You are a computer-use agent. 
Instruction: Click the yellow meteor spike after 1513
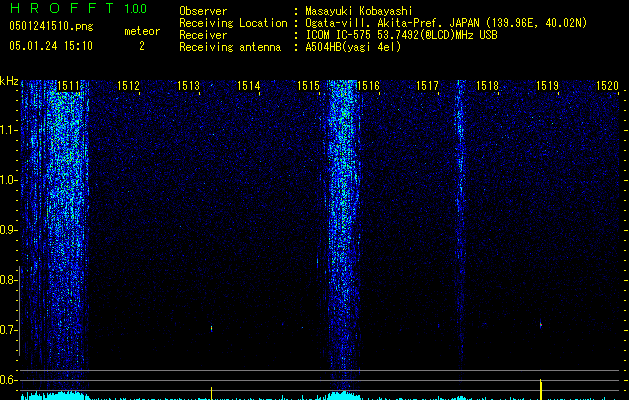[x=211, y=393]
